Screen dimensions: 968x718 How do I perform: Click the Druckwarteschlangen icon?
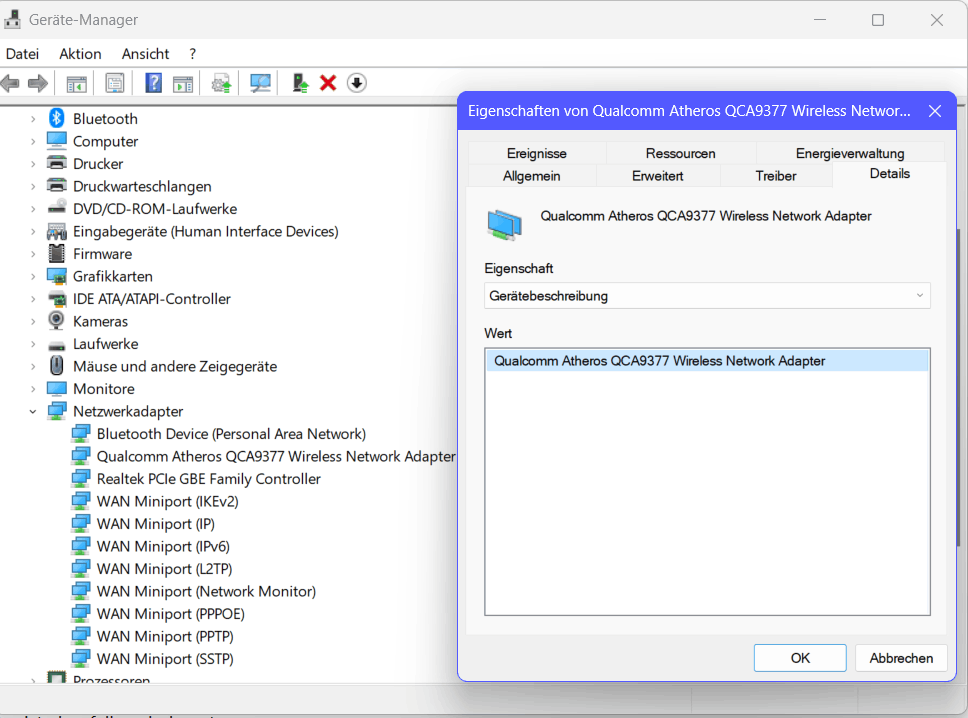point(57,186)
